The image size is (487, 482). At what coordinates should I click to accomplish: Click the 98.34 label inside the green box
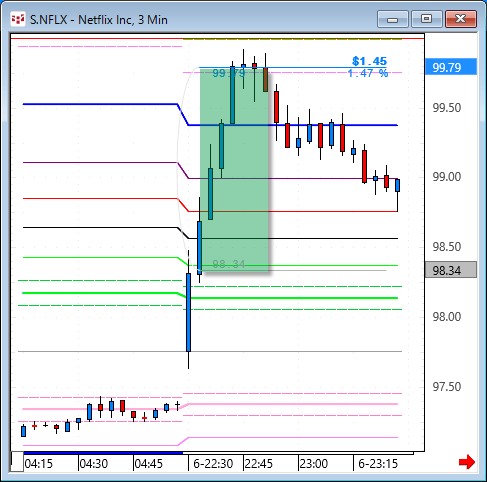coord(229,264)
